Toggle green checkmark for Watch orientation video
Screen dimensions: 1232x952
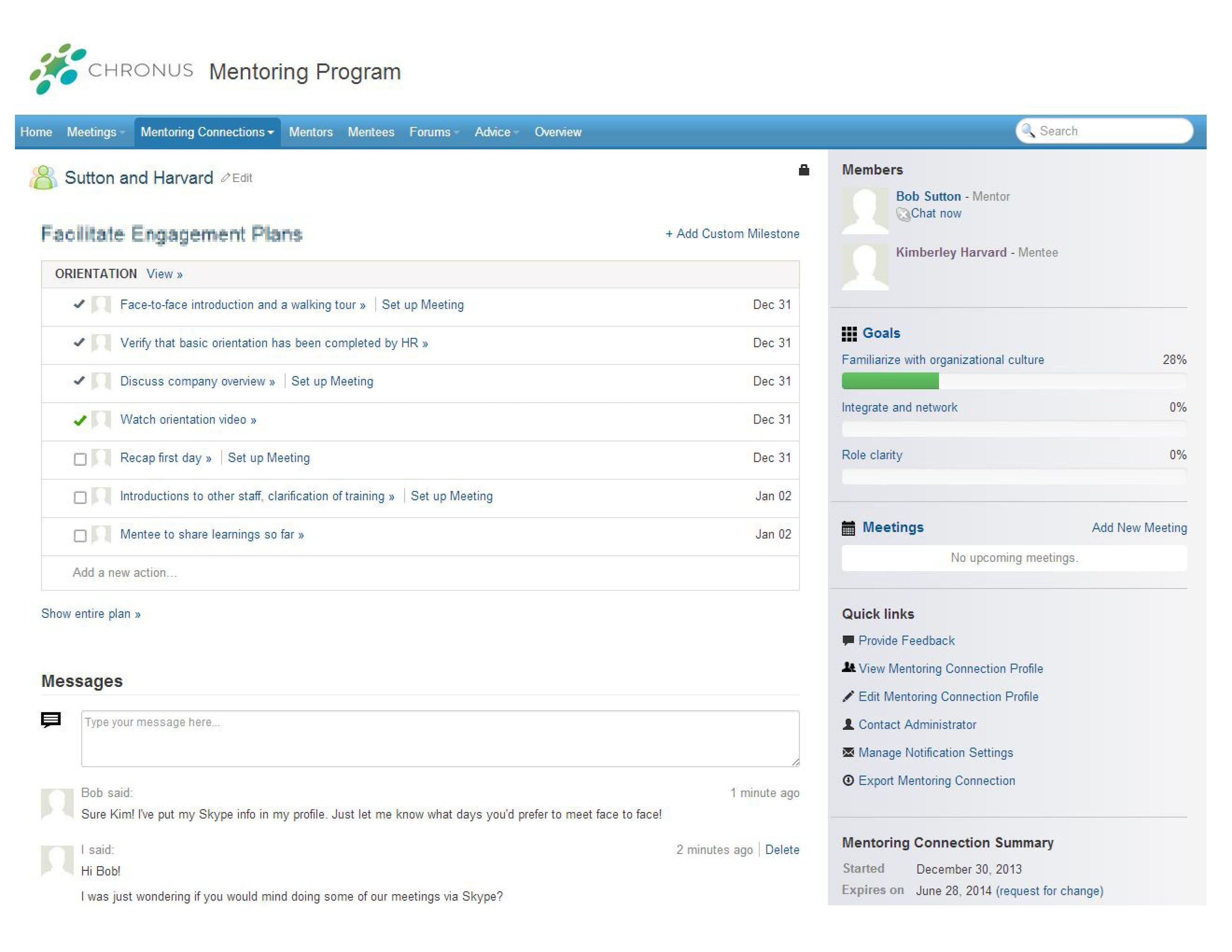[x=80, y=420]
